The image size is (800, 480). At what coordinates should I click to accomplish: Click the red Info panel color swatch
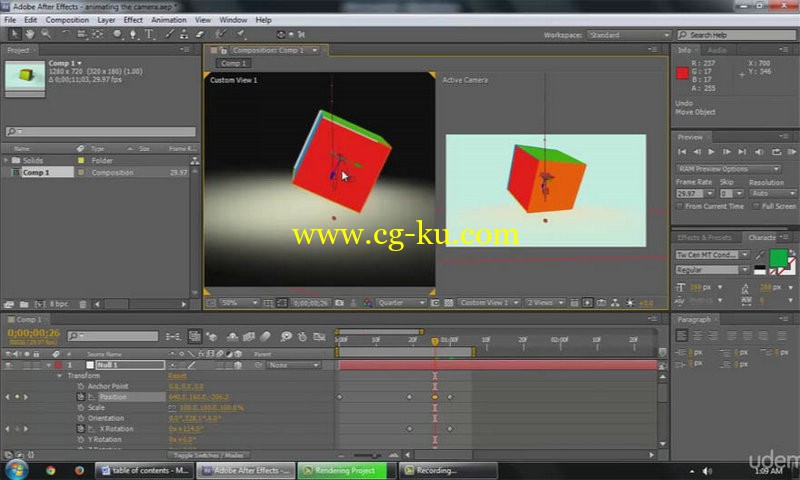[x=682, y=73]
